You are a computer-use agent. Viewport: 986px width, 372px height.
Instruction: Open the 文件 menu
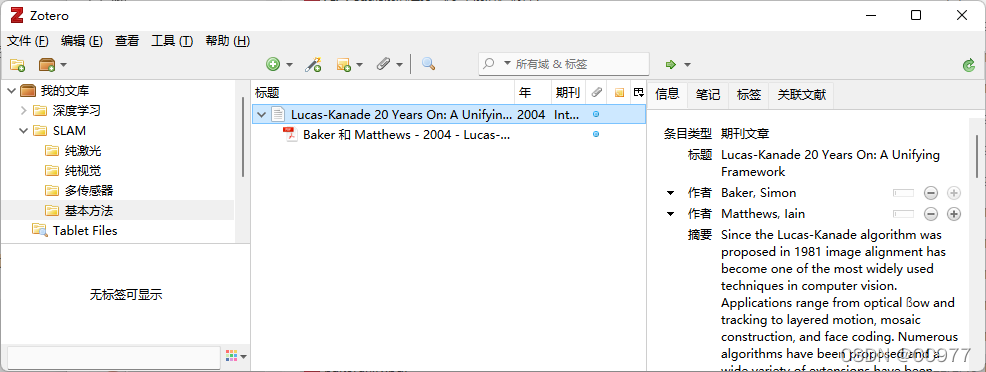(28, 41)
